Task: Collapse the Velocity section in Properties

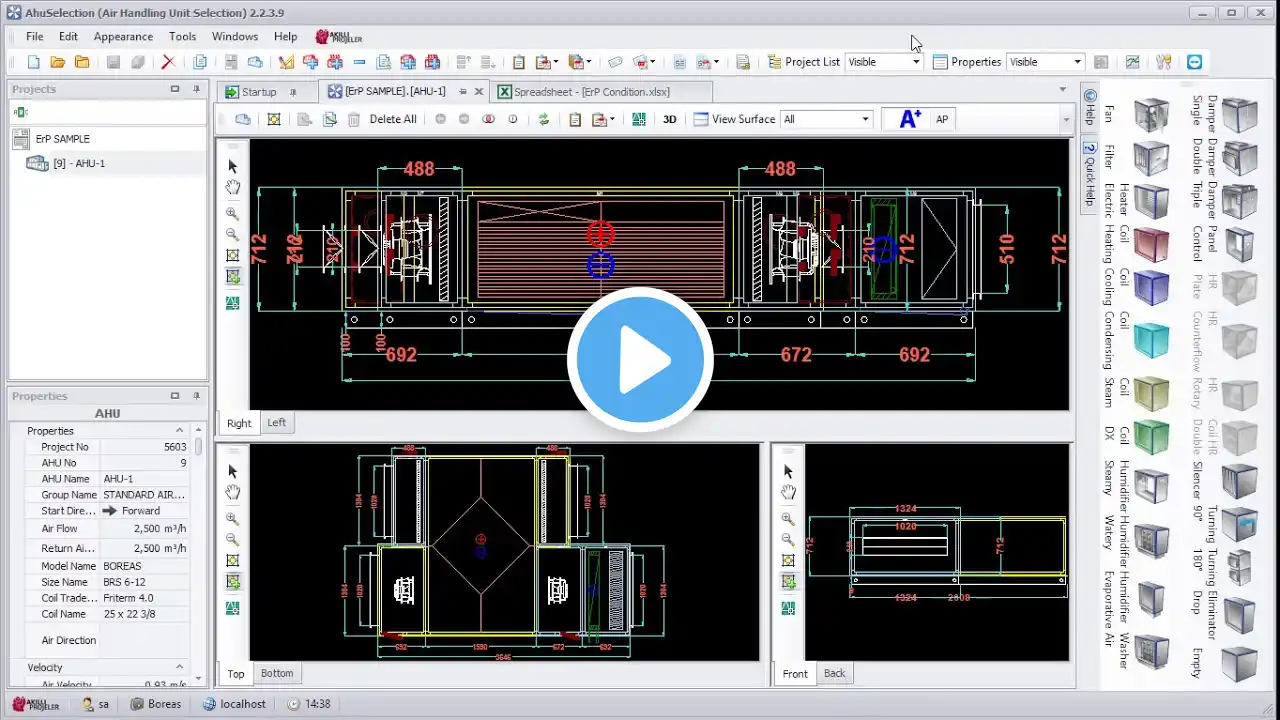Action: point(180,667)
